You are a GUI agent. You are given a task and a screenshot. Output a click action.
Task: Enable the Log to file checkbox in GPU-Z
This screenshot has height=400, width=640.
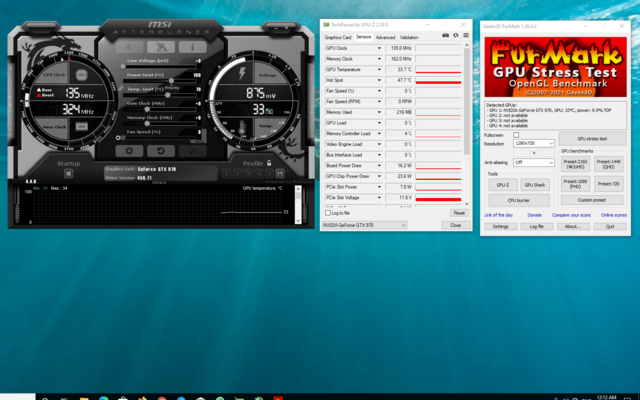[328, 213]
